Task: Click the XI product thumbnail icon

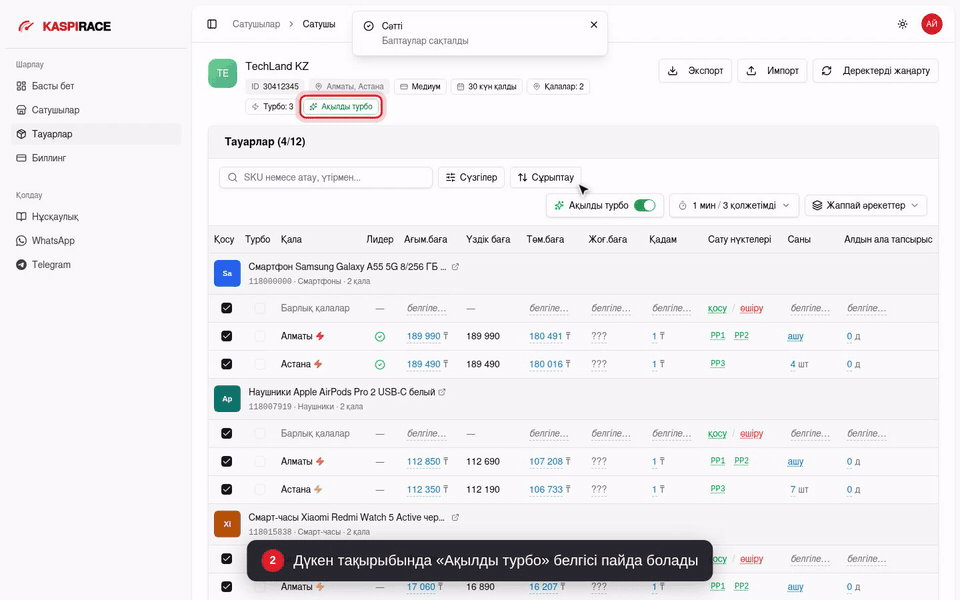Action: click(x=227, y=524)
